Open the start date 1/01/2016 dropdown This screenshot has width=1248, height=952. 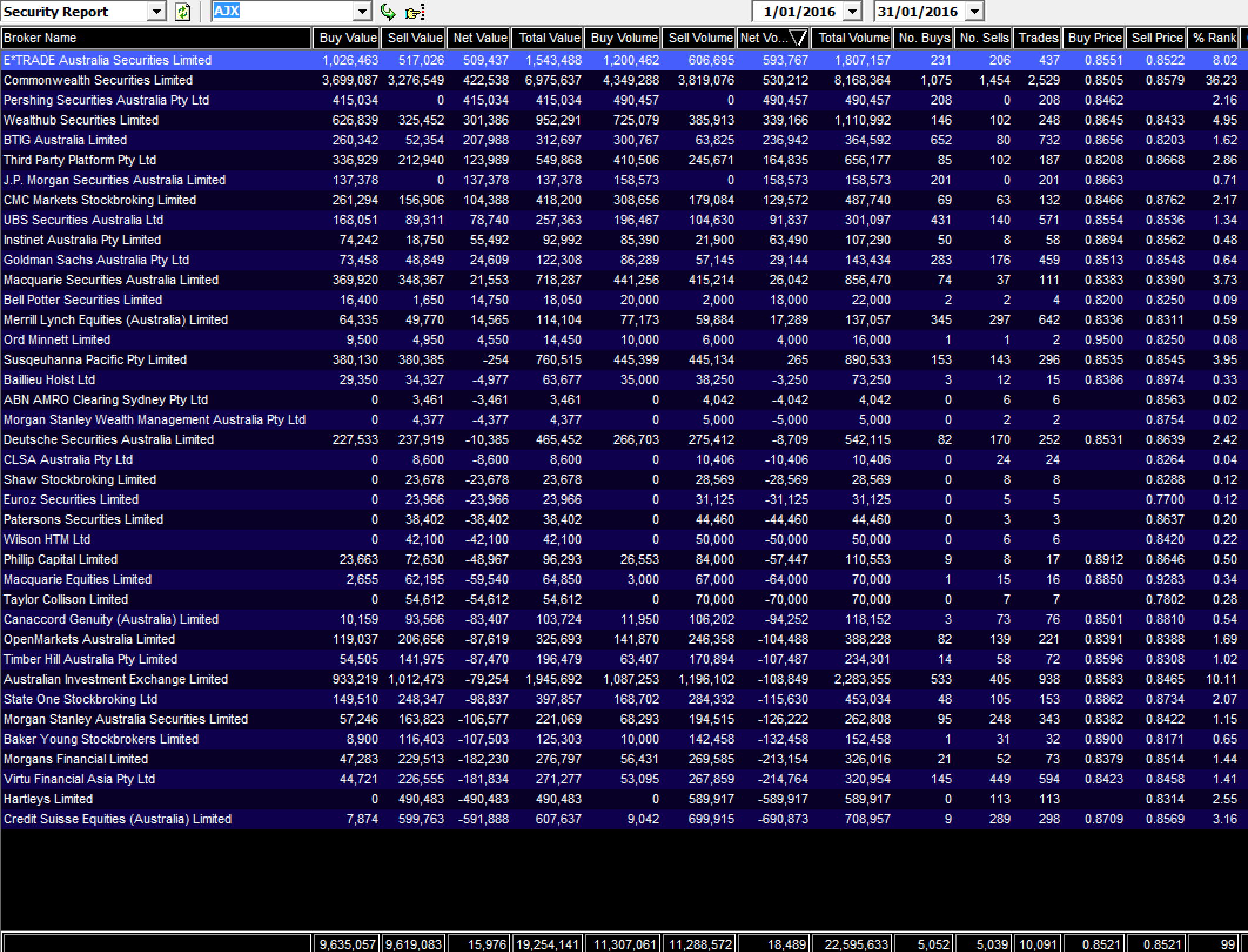(853, 12)
